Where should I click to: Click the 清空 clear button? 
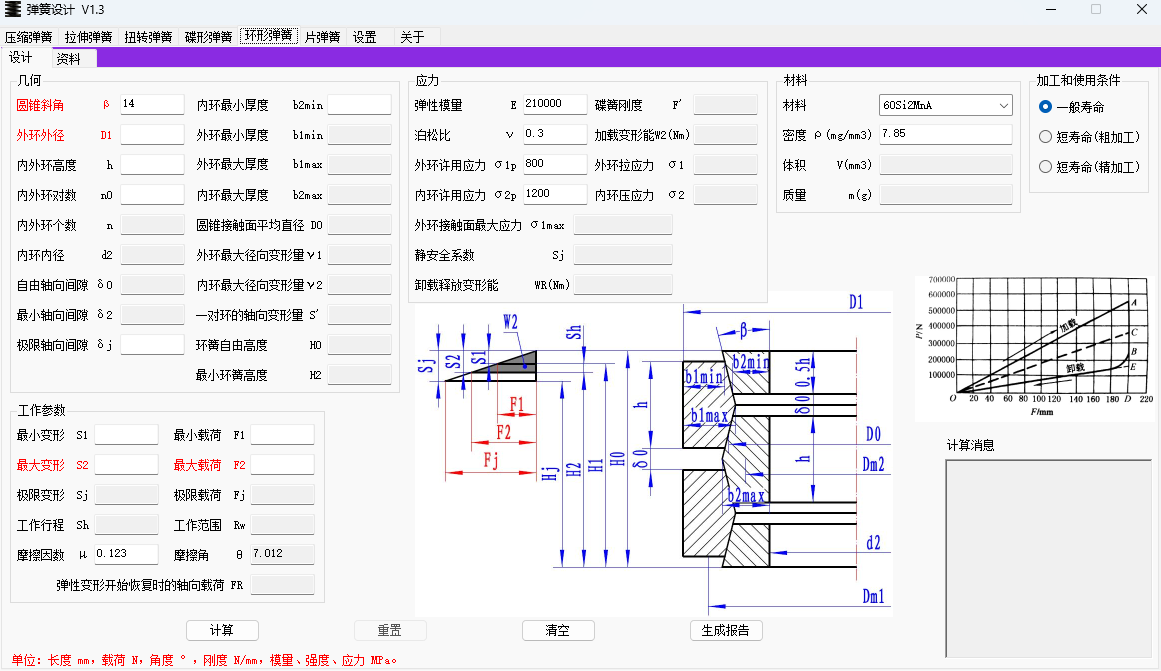pyautogui.click(x=558, y=630)
